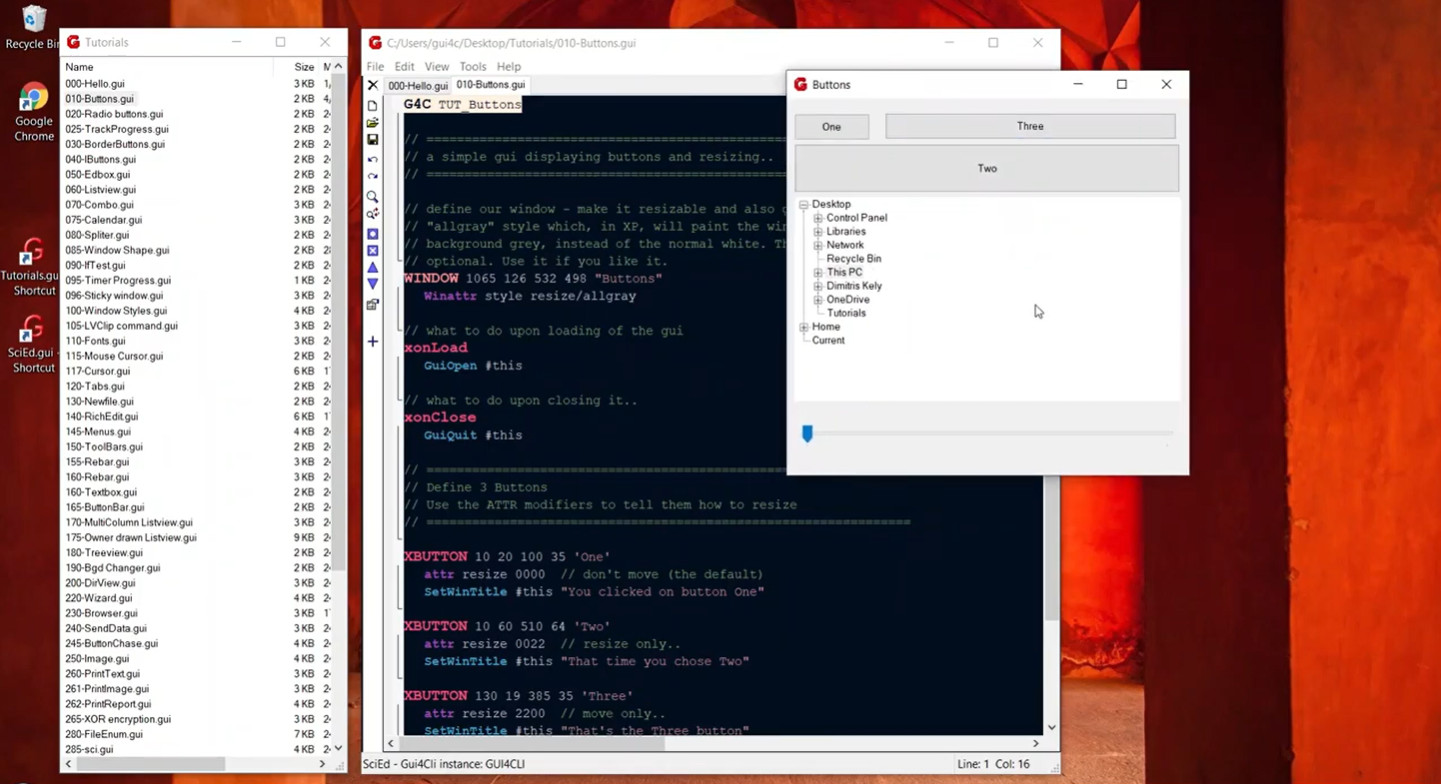This screenshot has width=1441, height=784.
Task: Click the Redo arrow icon in SciEd
Action: 372,176
